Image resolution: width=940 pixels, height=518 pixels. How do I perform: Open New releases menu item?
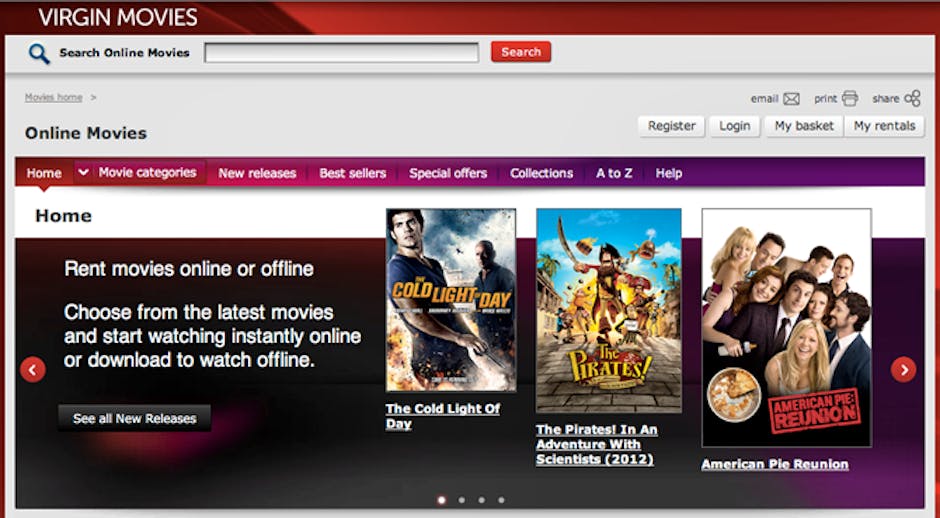(257, 173)
